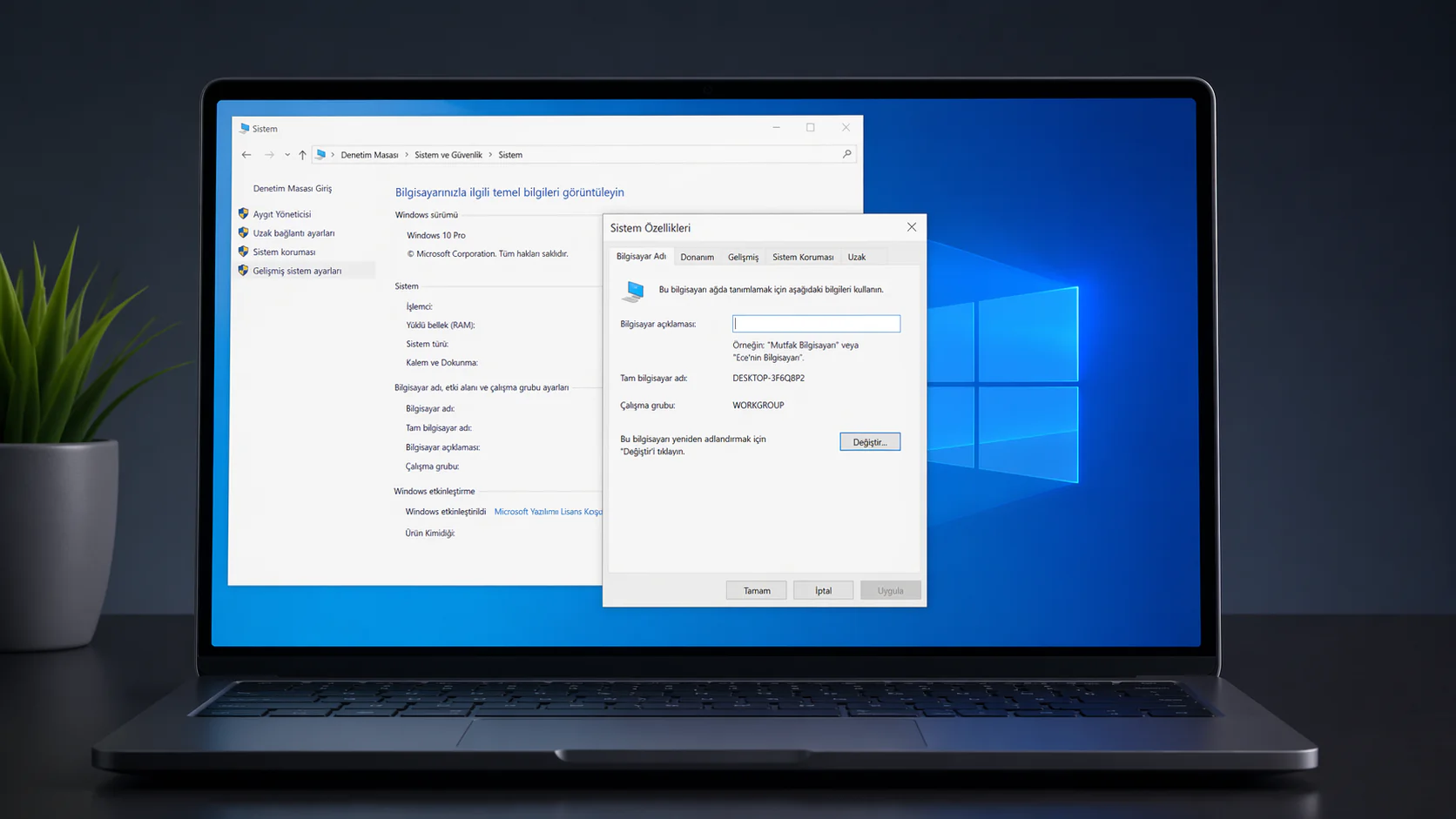Image resolution: width=1456 pixels, height=819 pixels.
Task: Click the computer icon in the breadcrumb bar
Action: coord(321,153)
